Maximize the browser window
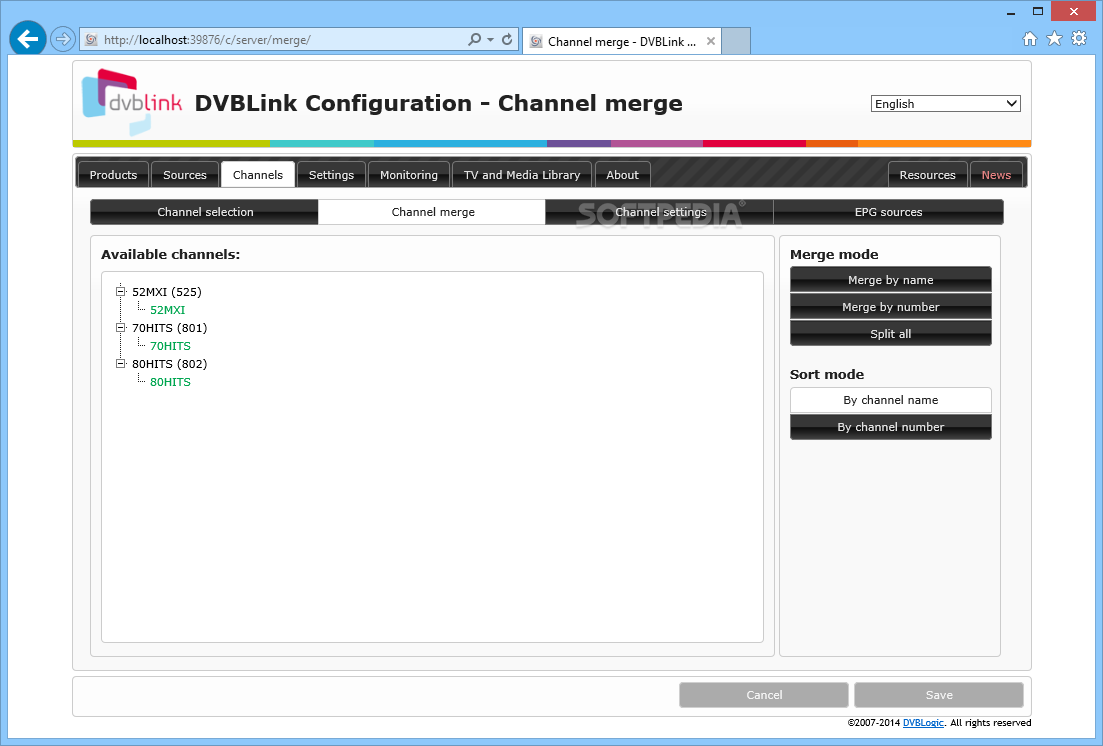 [1038, 11]
